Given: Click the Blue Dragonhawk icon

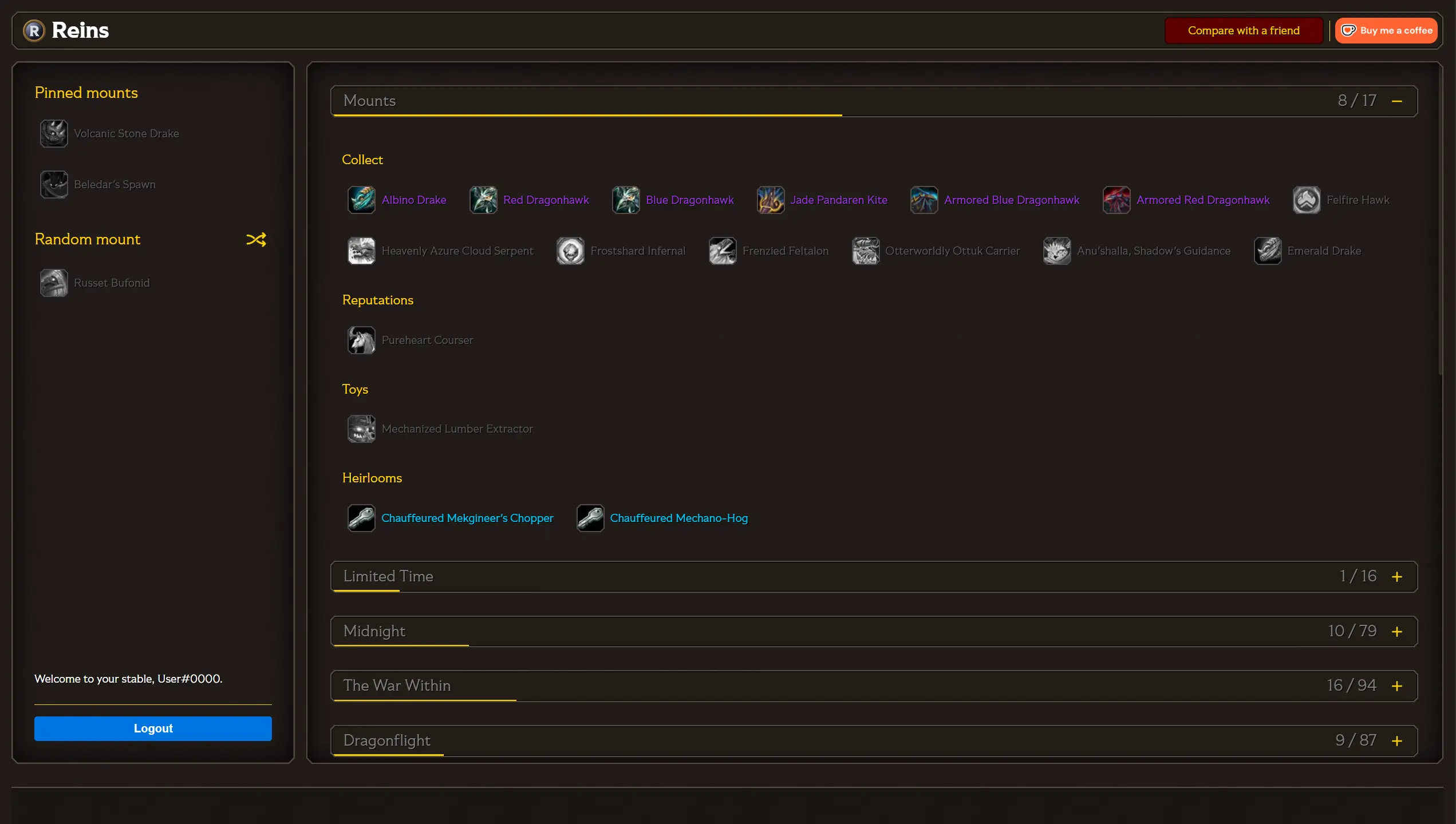Looking at the screenshot, I should tap(626, 200).
